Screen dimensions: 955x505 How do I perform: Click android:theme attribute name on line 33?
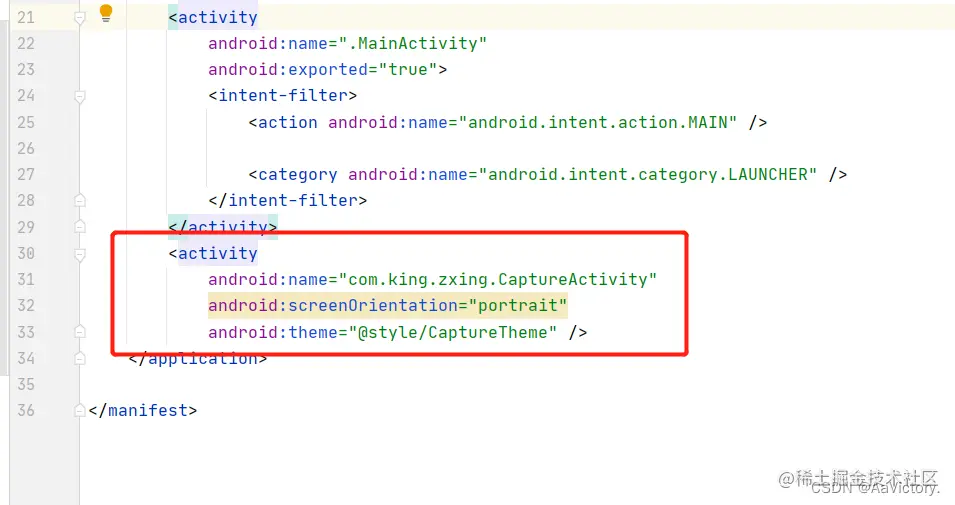pyautogui.click(x=273, y=333)
